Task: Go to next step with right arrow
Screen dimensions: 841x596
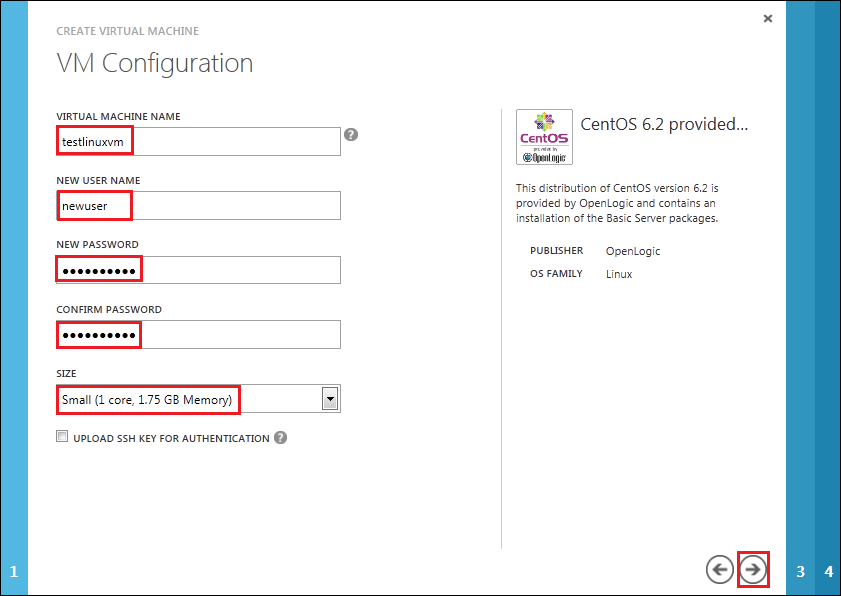Action: (753, 569)
